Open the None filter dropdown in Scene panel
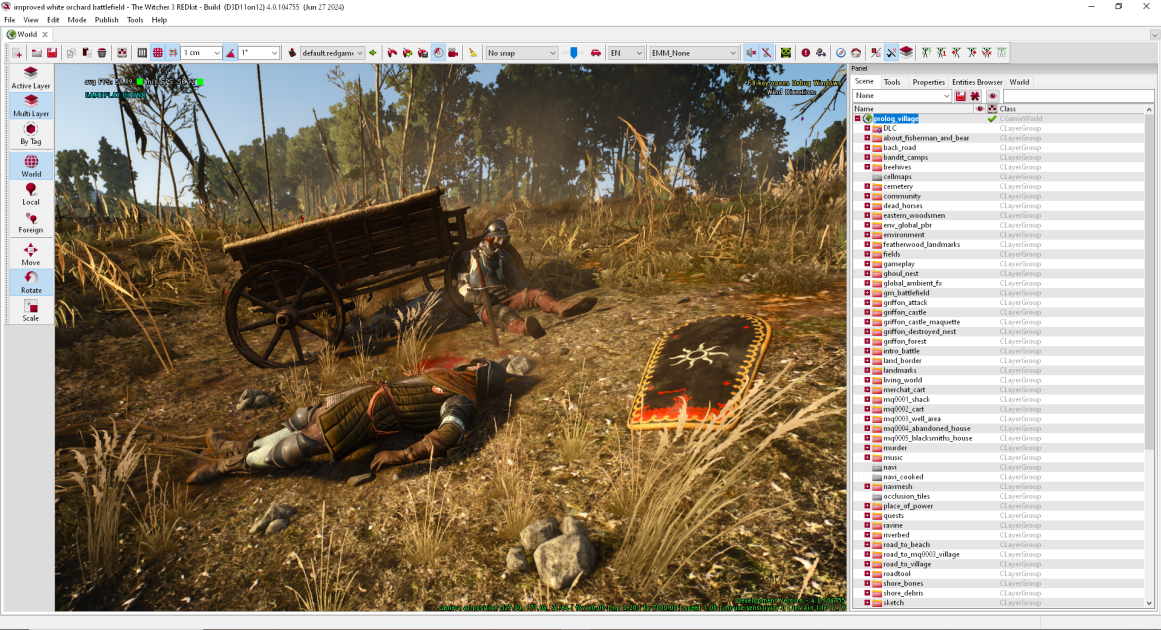 [x=902, y=96]
